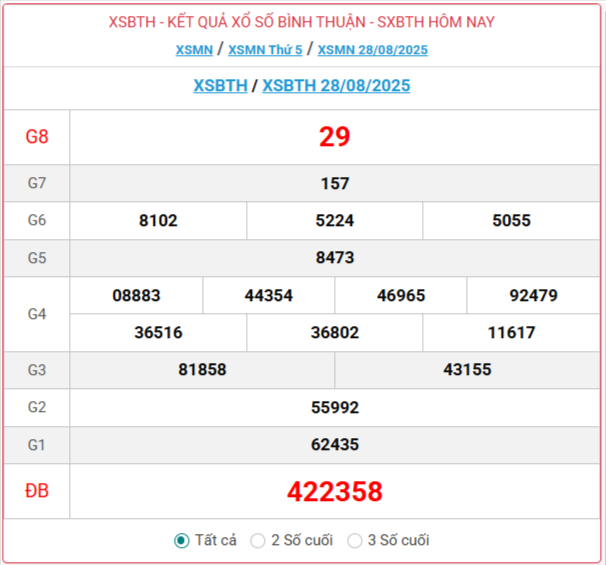Open the XSMN link

point(194,50)
